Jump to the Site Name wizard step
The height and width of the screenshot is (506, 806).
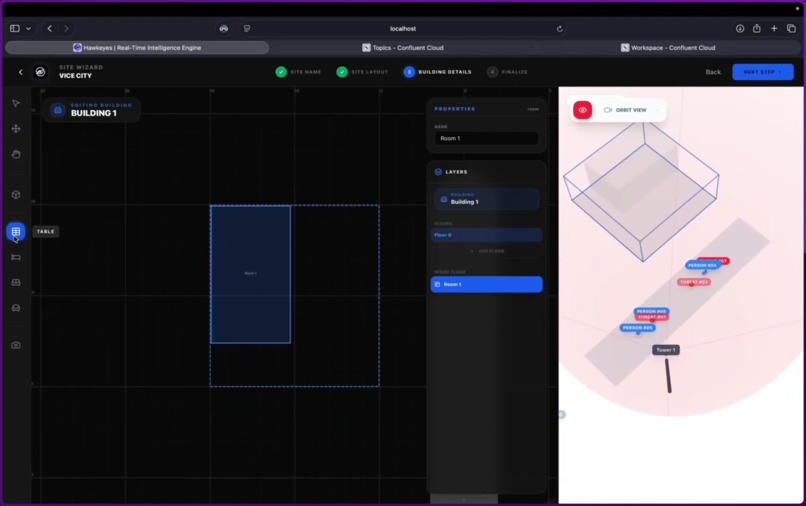(x=299, y=72)
